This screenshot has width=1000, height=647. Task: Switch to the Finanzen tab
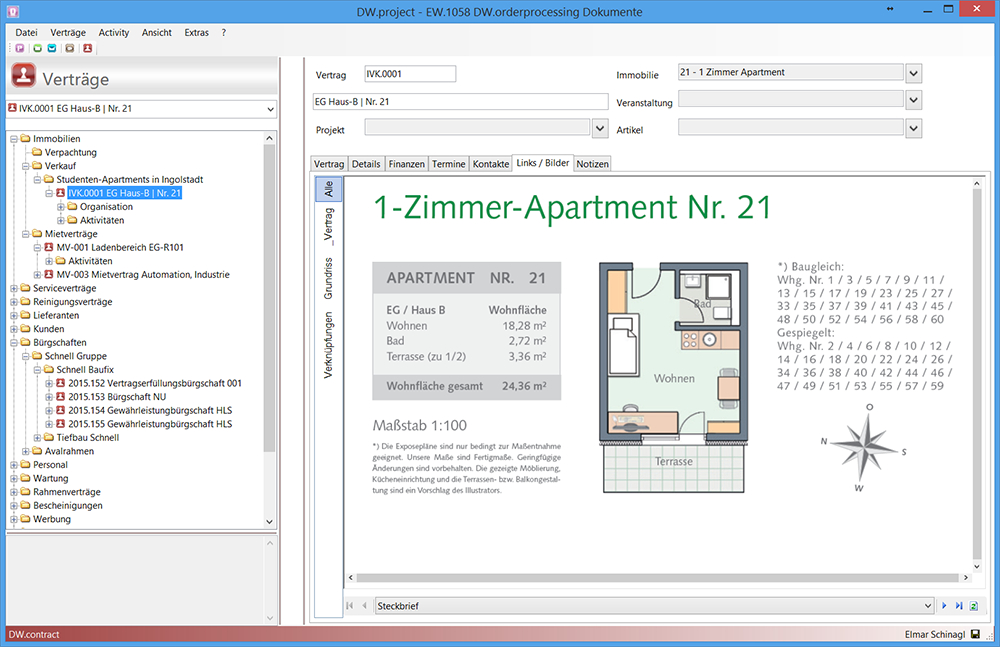(x=406, y=164)
